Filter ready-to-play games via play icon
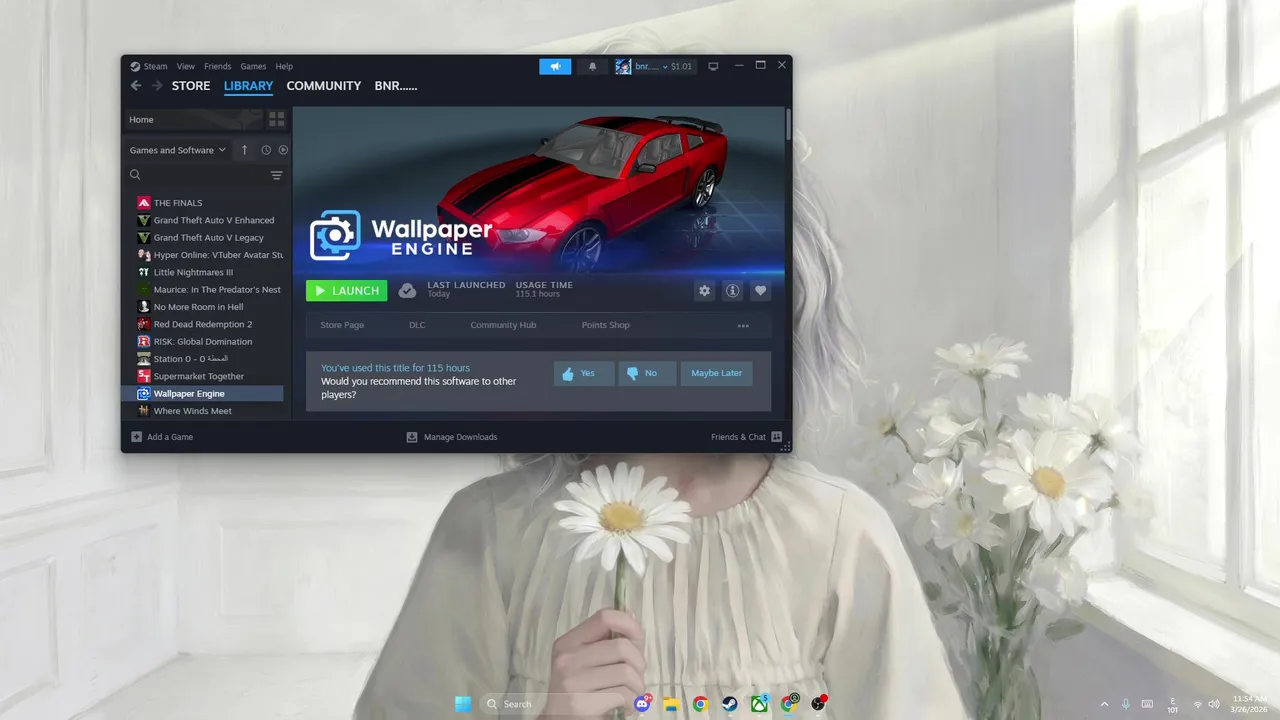The image size is (1280, 720). pos(283,150)
